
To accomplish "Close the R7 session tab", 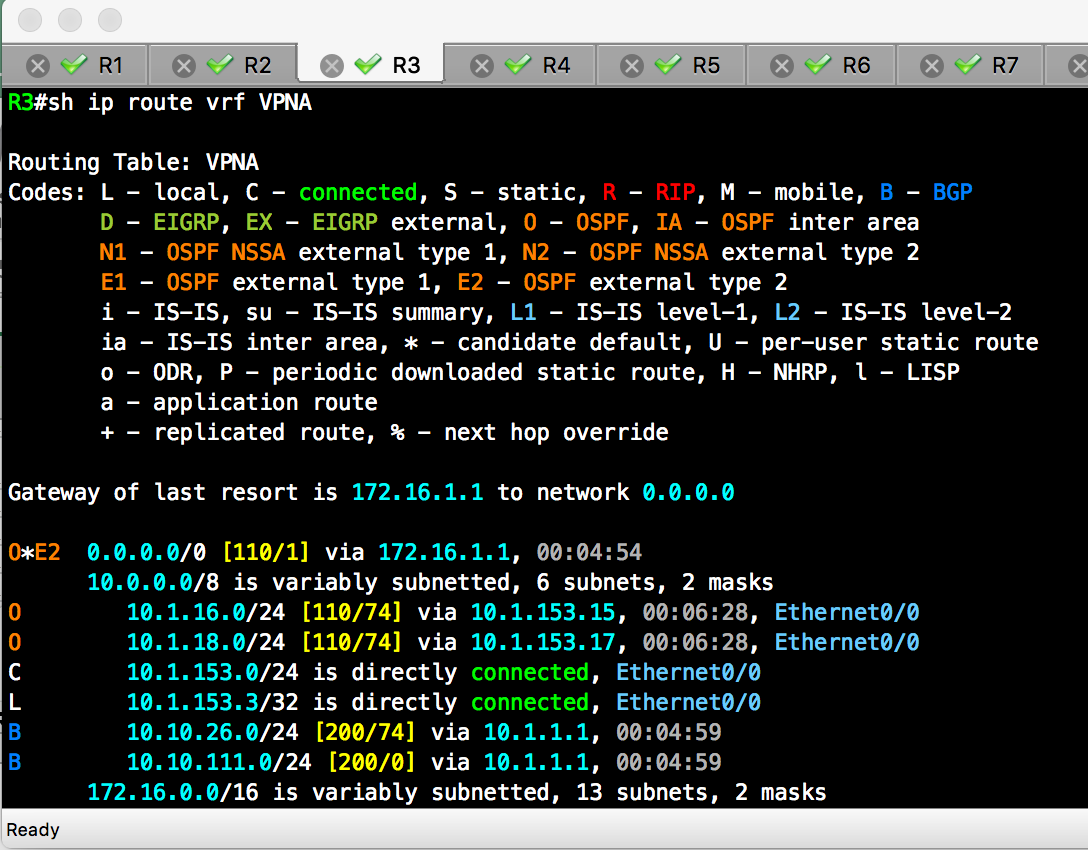I will (x=932, y=66).
